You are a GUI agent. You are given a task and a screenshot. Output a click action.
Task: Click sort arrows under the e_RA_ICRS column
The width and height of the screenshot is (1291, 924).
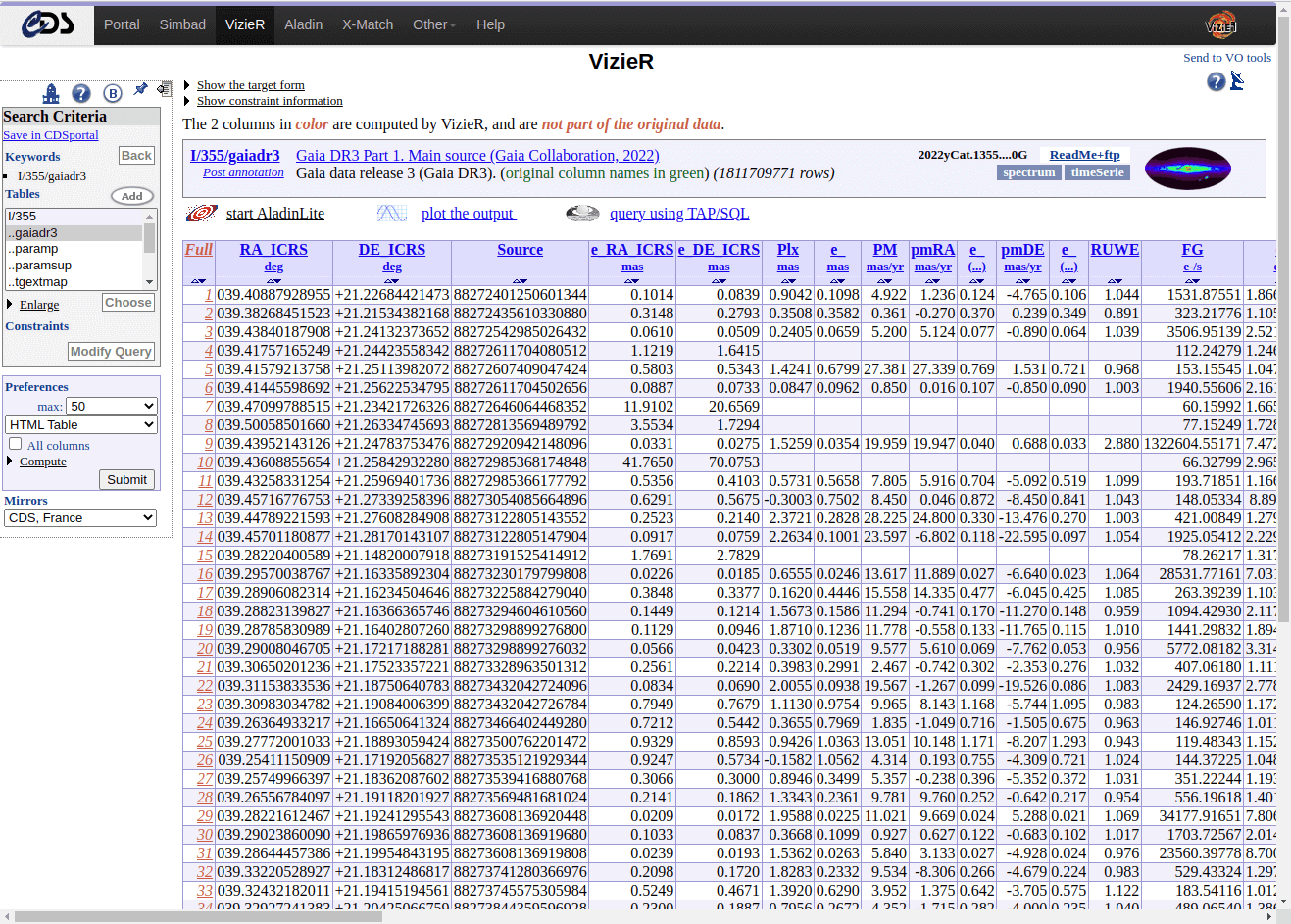point(631,281)
